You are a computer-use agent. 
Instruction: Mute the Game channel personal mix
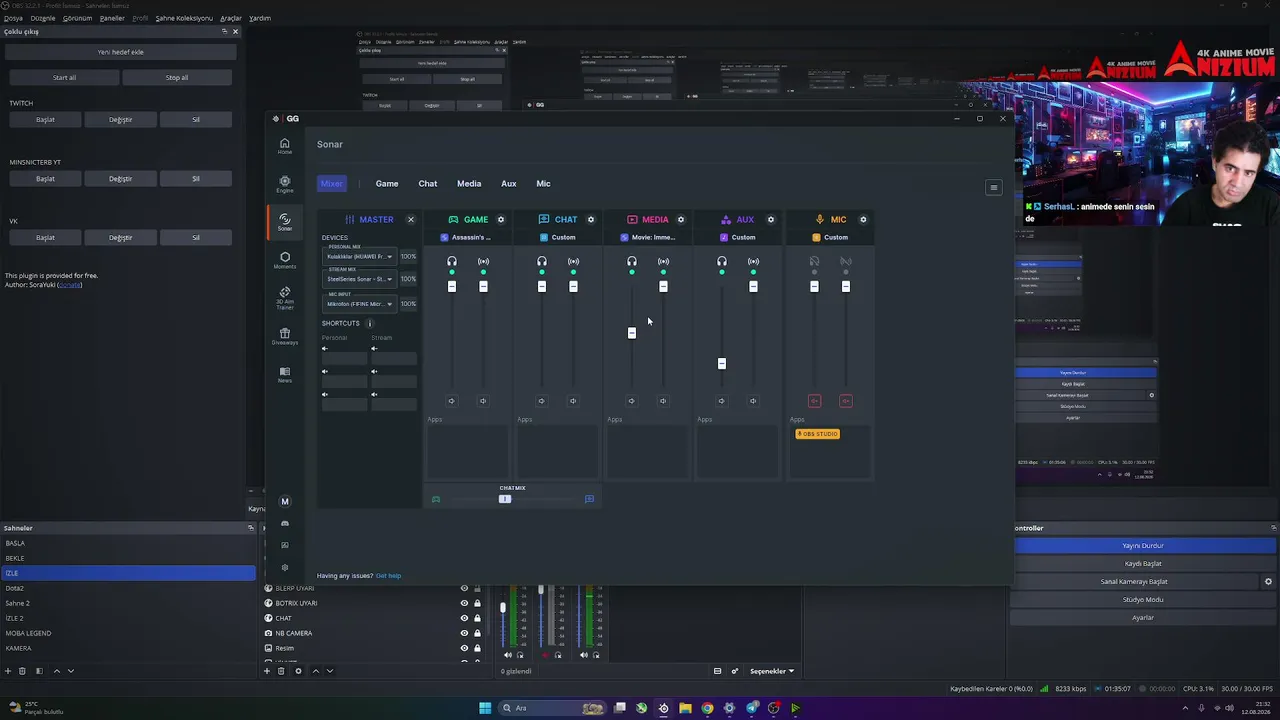click(x=452, y=401)
